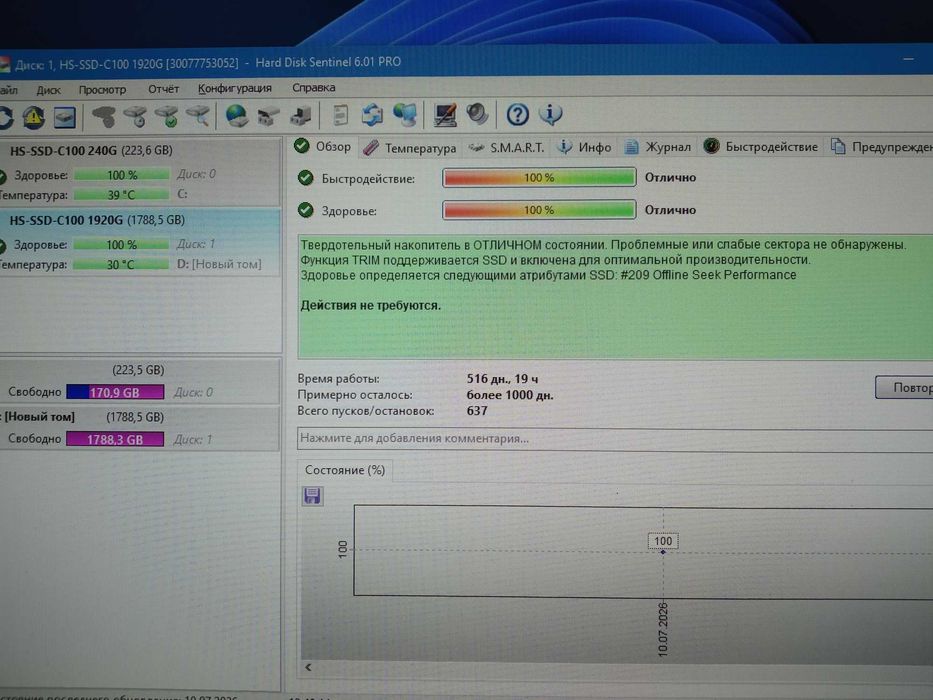933x700 pixels.
Task: Open the Конфигурация menu
Action: (x=234, y=89)
